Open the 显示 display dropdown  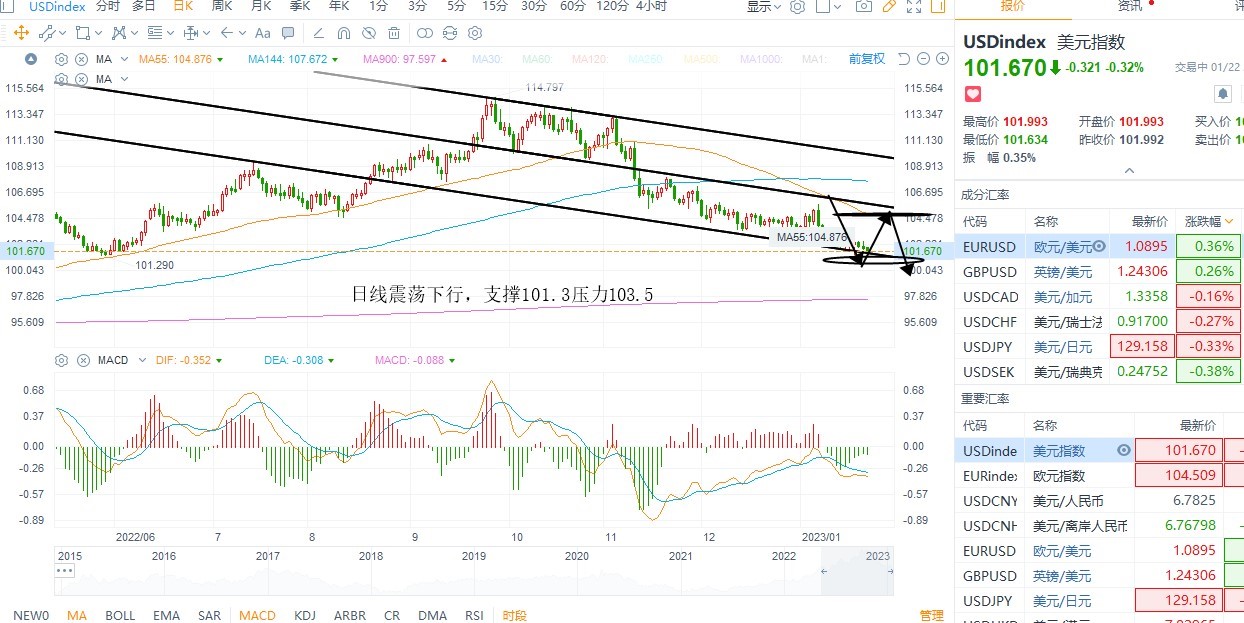tap(763, 7)
